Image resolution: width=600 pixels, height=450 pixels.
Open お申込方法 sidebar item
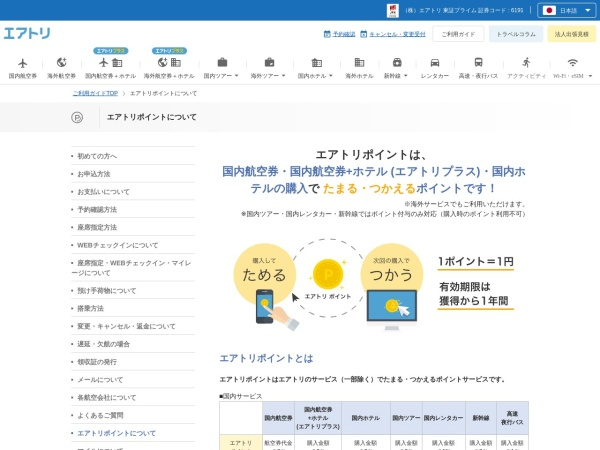[133, 174]
